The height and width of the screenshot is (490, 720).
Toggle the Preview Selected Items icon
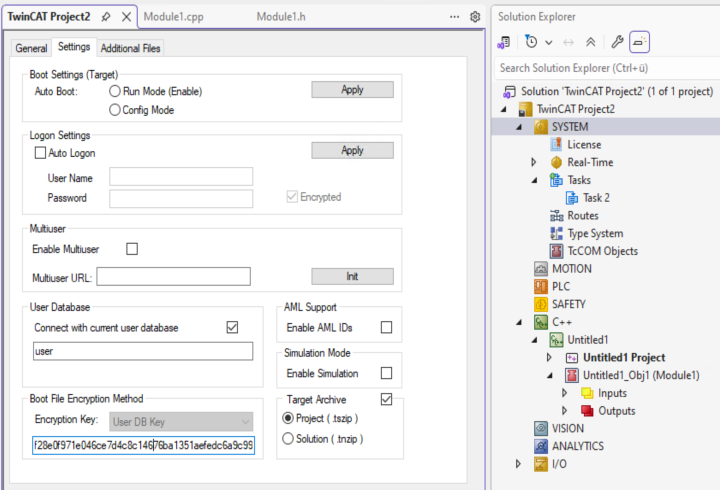(x=639, y=42)
